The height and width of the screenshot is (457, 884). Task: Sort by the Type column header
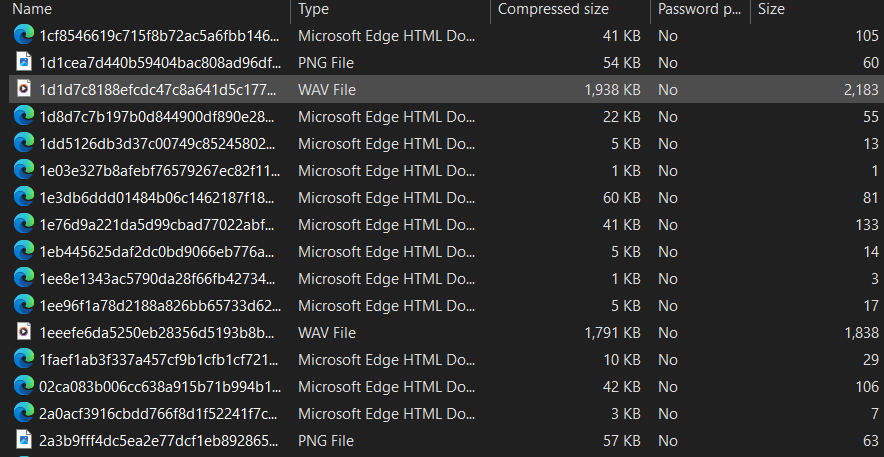click(x=390, y=9)
